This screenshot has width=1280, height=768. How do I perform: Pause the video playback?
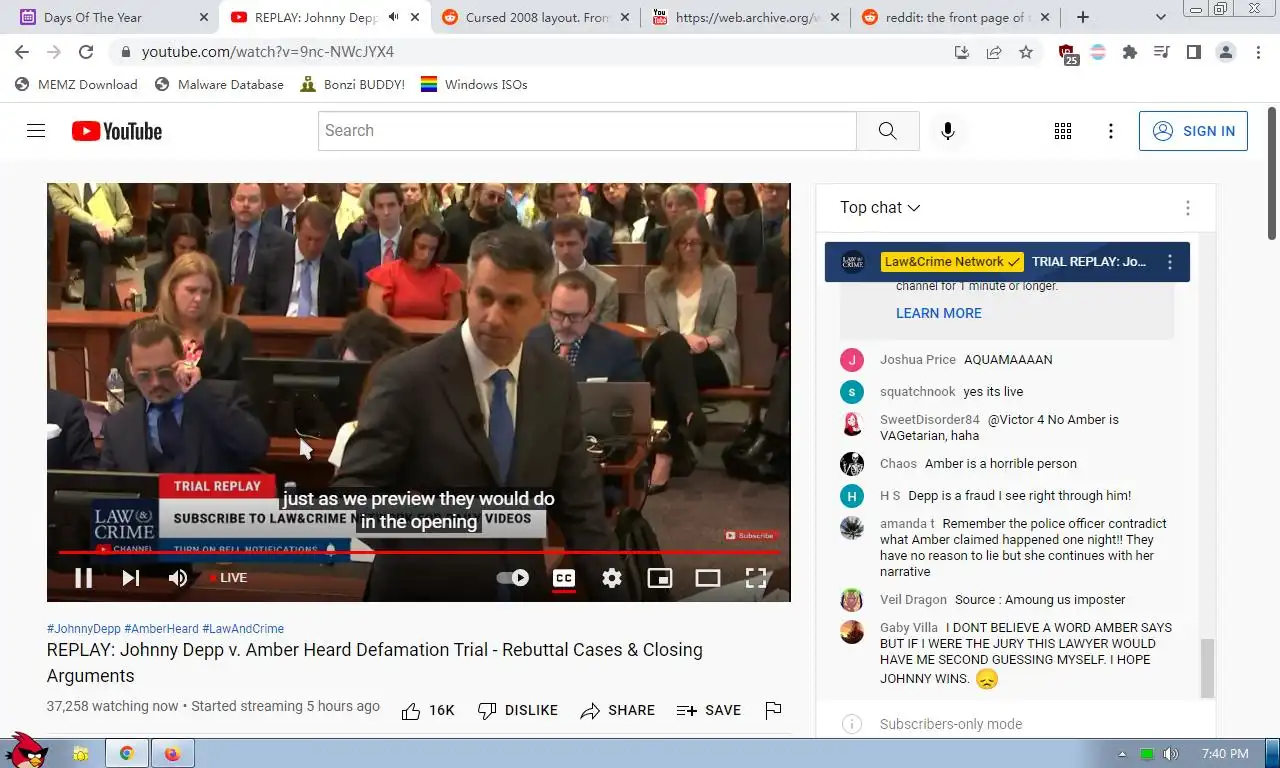pyautogui.click(x=84, y=578)
